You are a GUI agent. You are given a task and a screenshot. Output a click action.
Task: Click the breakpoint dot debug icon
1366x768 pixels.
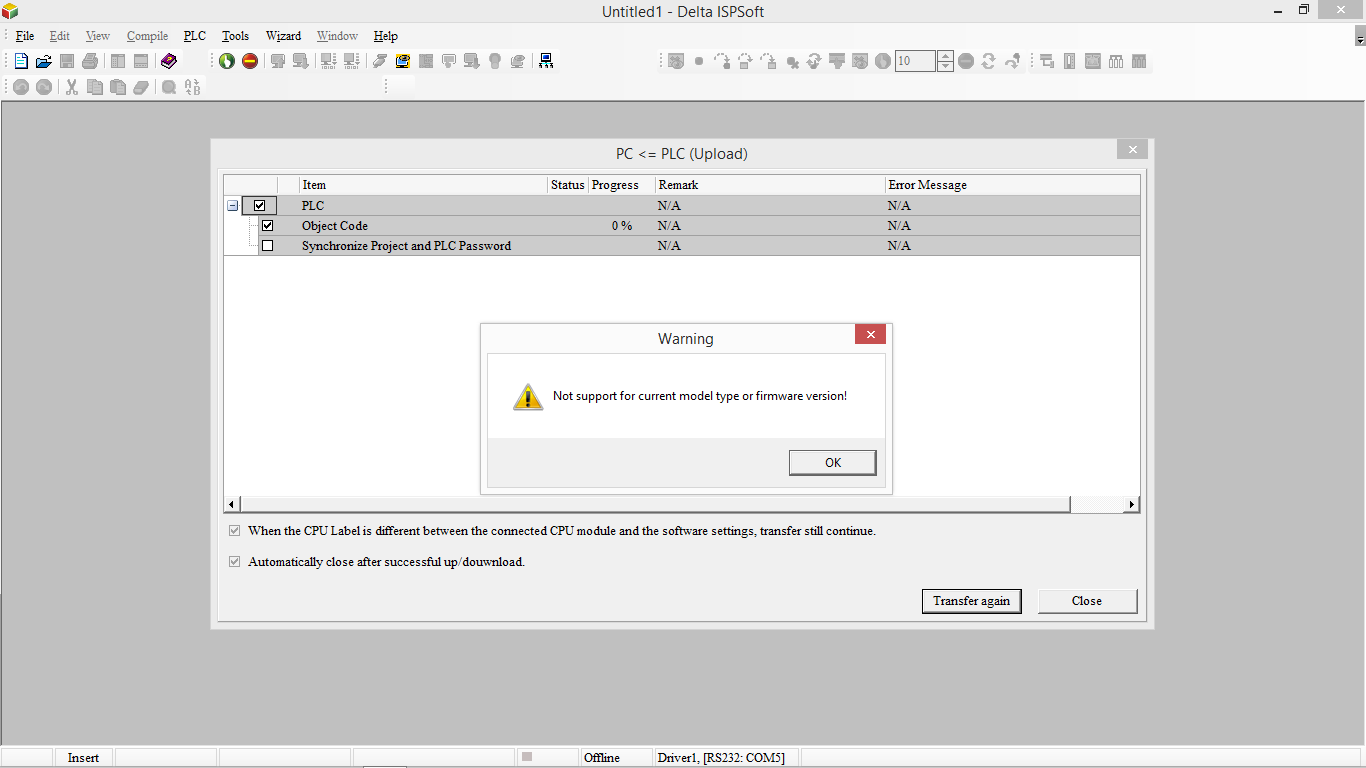699,61
